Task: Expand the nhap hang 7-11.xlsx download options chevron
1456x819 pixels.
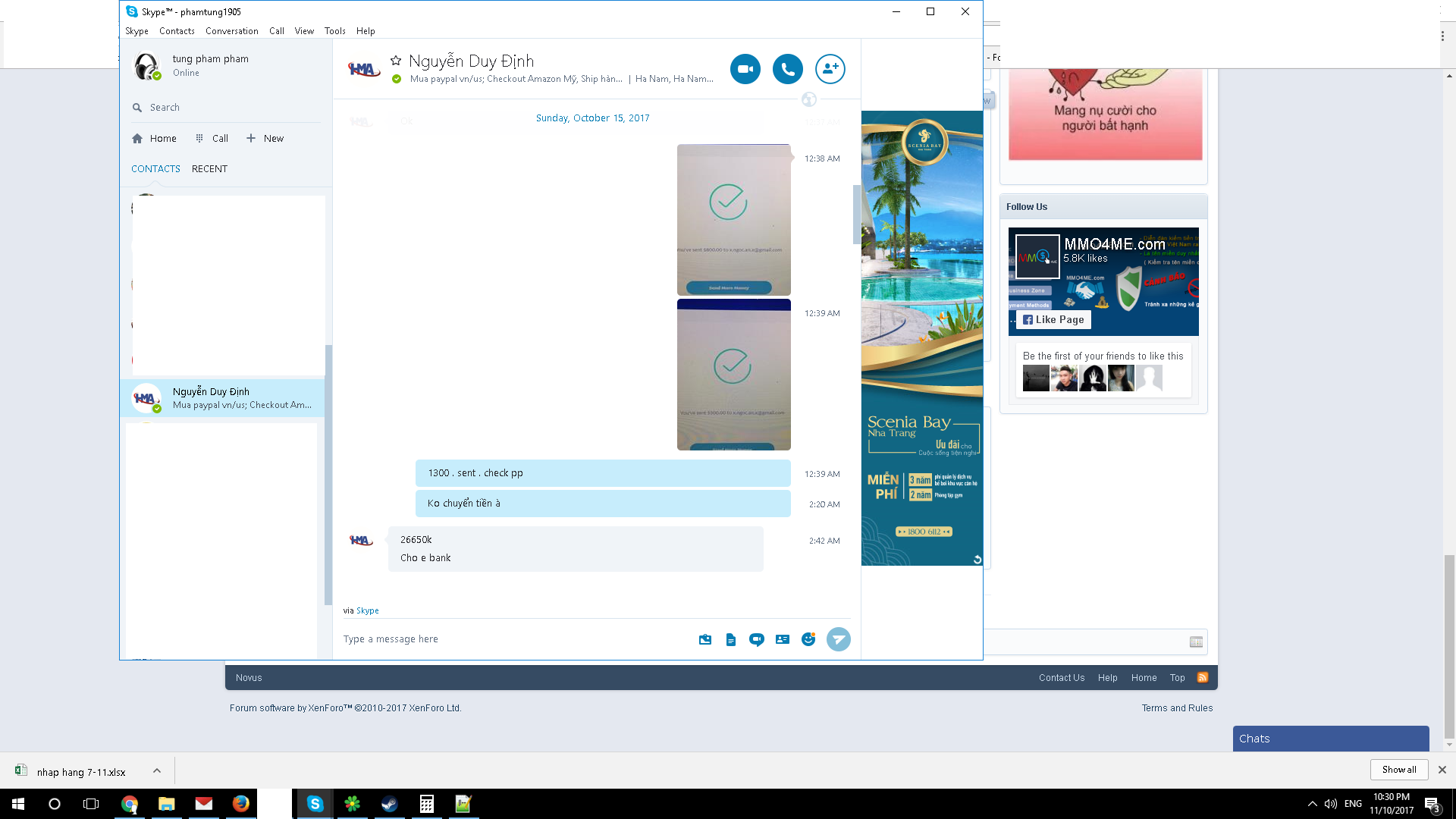Action: click(157, 771)
